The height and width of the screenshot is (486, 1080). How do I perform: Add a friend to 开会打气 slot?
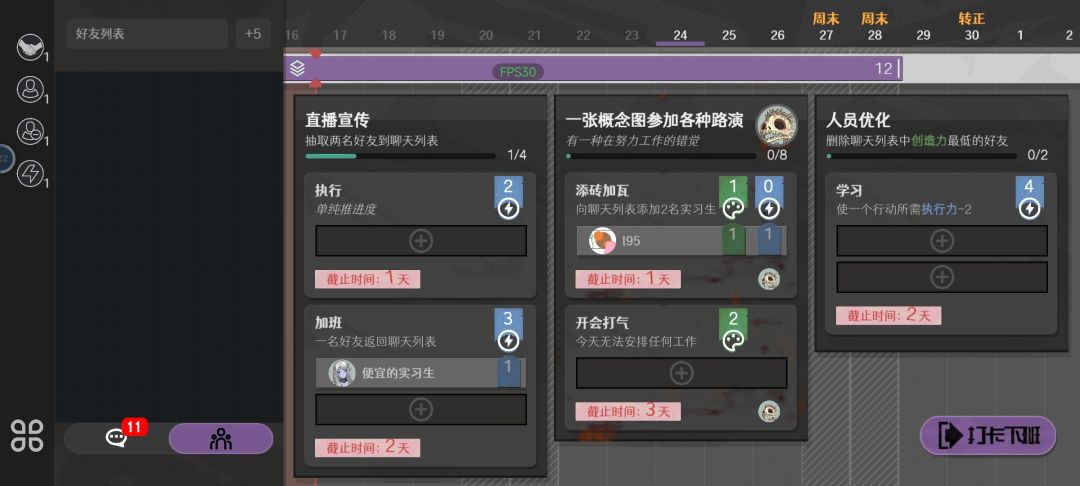681,373
